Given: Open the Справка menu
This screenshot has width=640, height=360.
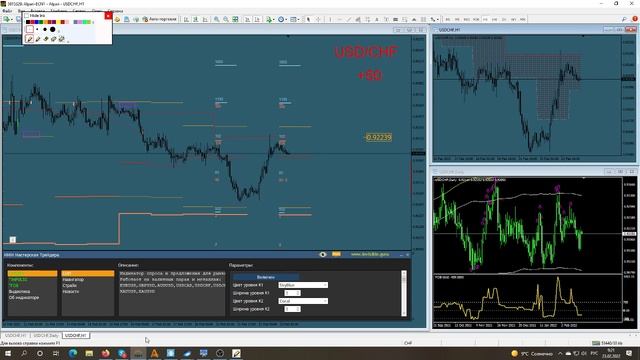Looking at the screenshot, I should coord(116,11).
